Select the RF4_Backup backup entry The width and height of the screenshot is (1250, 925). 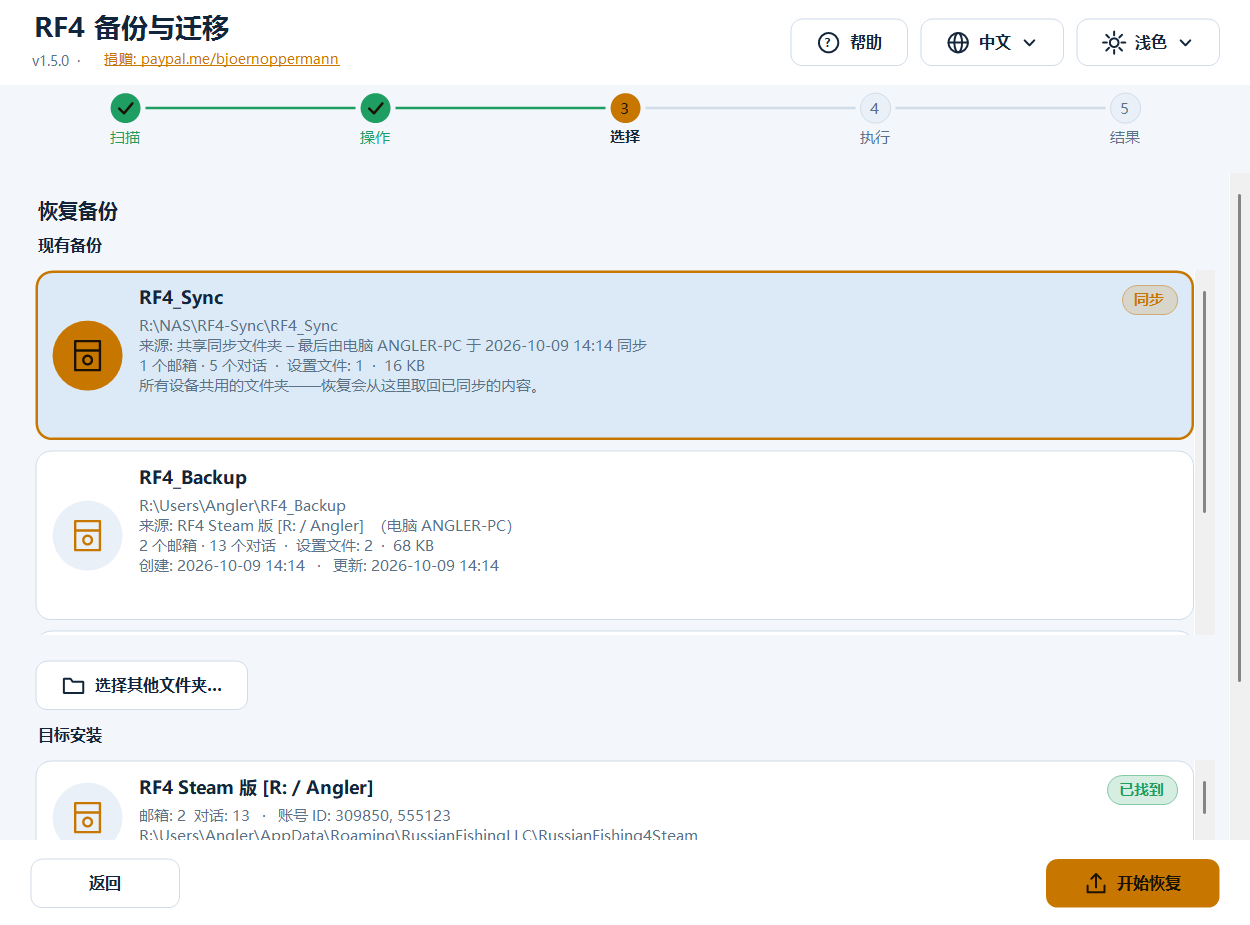[615, 535]
